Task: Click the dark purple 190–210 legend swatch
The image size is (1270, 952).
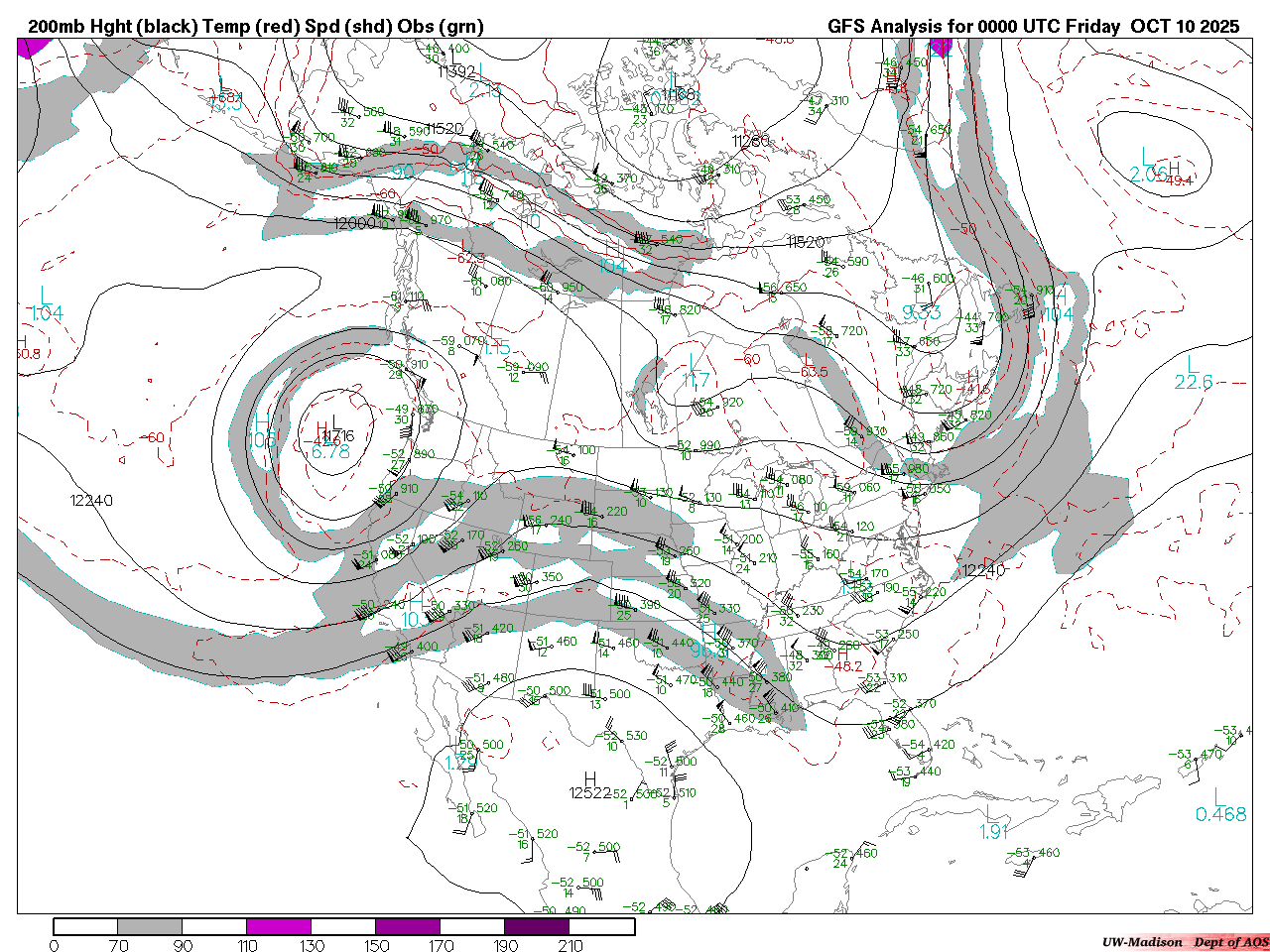Action: click(x=537, y=927)
